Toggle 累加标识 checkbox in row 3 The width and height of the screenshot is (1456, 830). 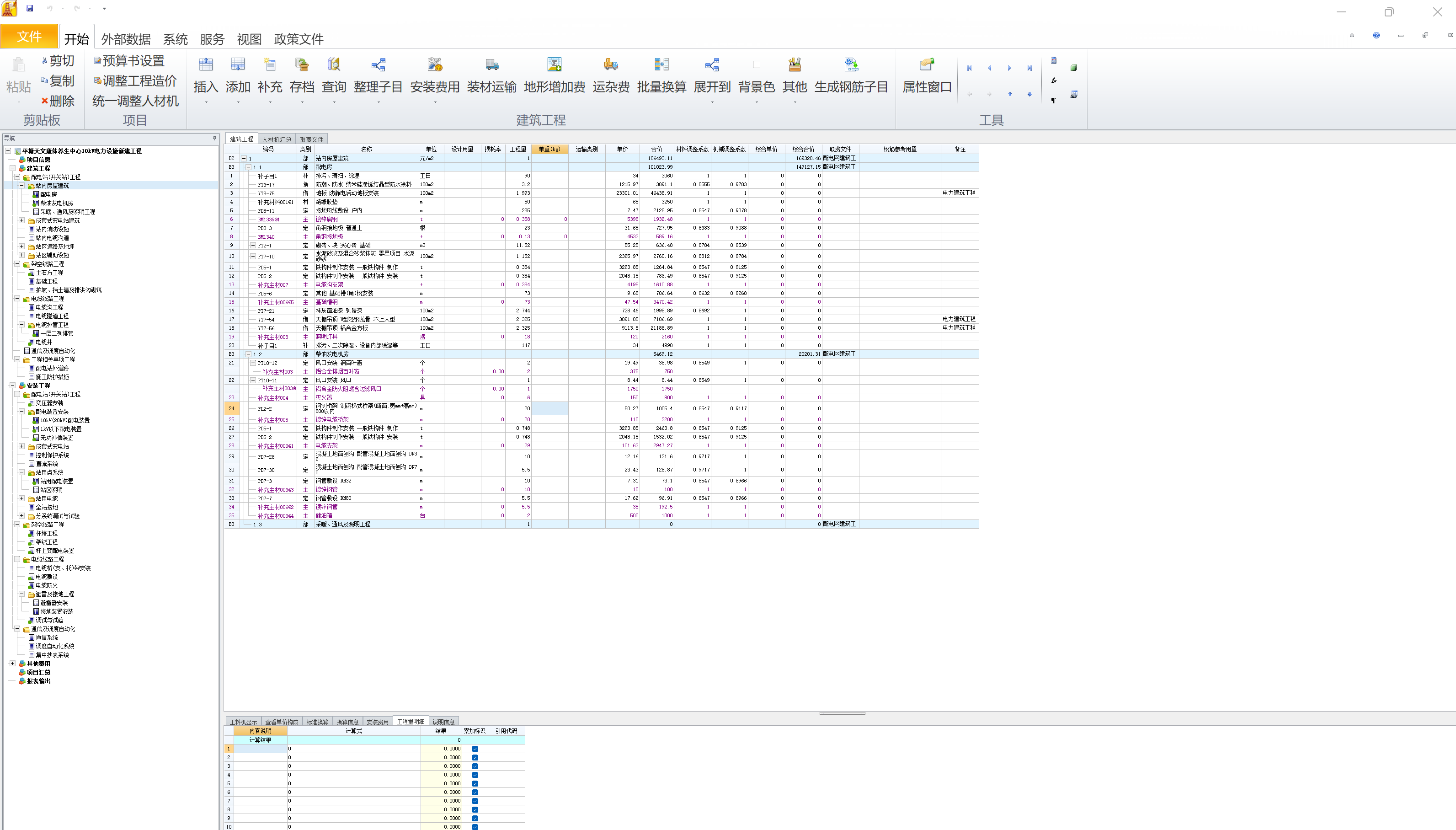click(475, 766)
